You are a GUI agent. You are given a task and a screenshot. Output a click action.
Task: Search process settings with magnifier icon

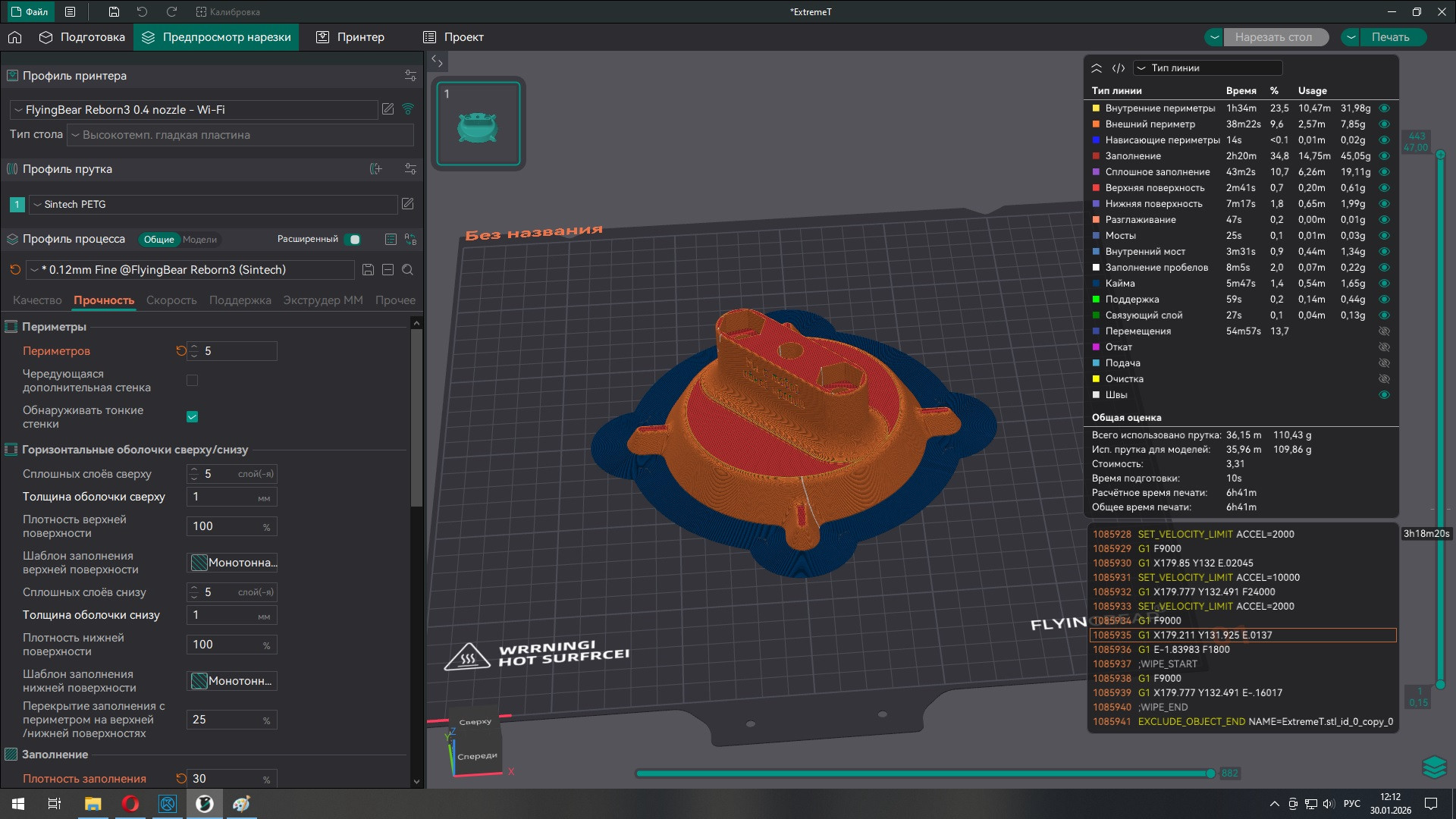(407, 270)
